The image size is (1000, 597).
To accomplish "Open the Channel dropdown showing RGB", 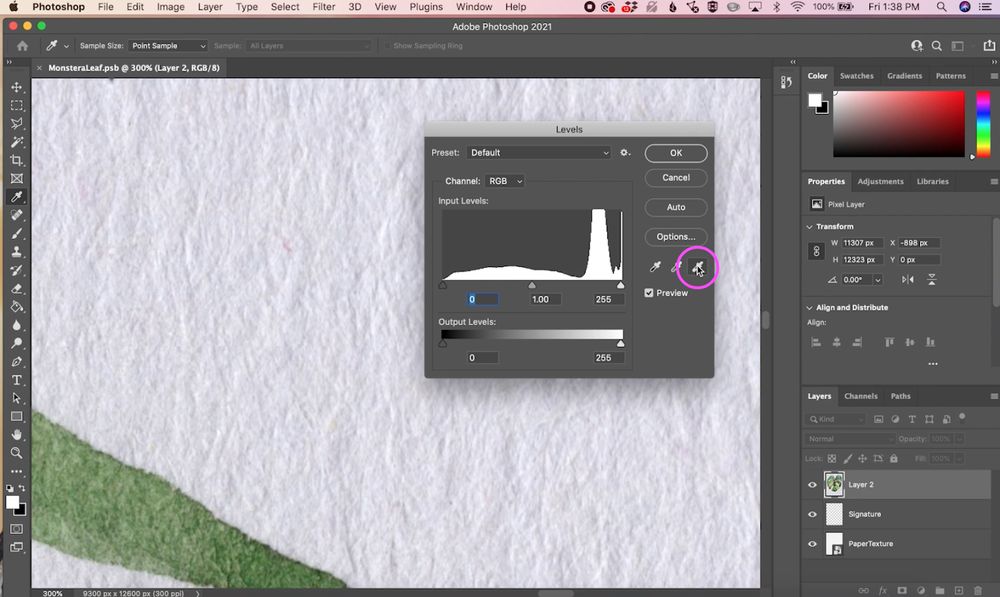I will pos(504,180).
